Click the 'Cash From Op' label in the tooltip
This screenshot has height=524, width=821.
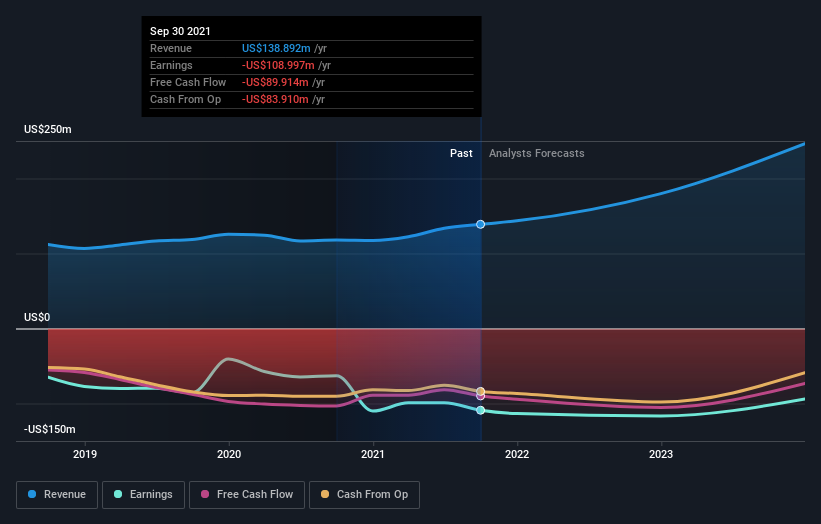coord(185,99)
